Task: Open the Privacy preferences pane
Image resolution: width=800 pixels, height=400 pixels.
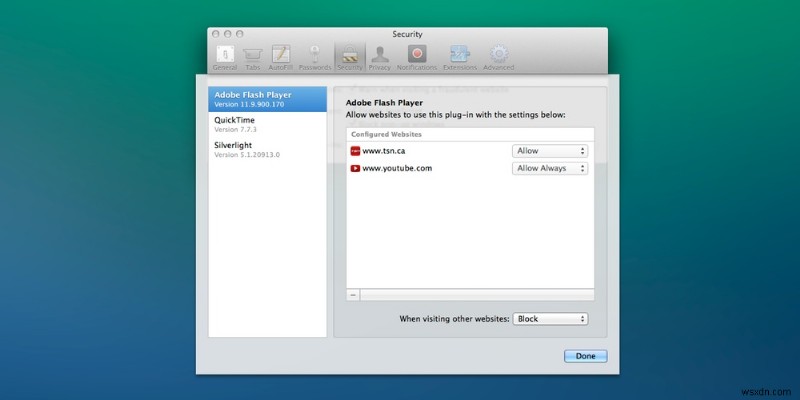Action: click(x=380, y=58)
